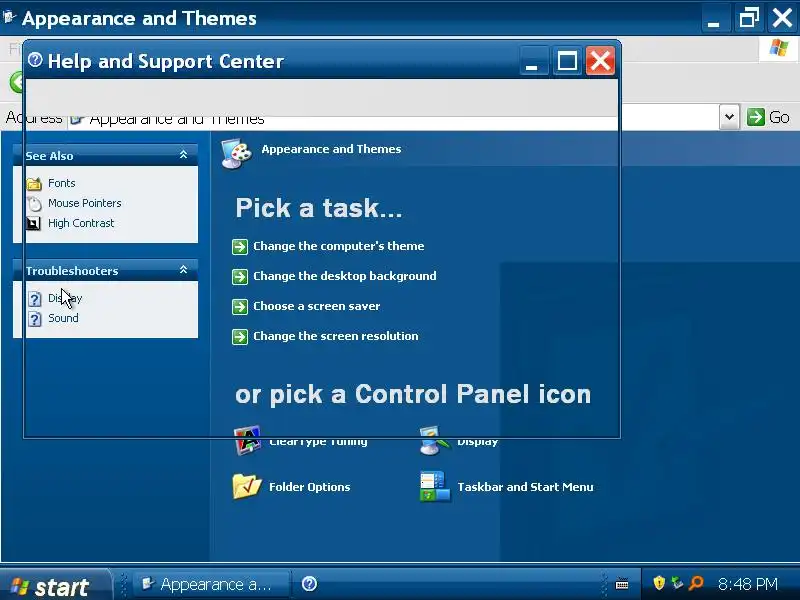Click the security shield tray icon
Viewport: 800px width, 600px height.
pos(659,583)
